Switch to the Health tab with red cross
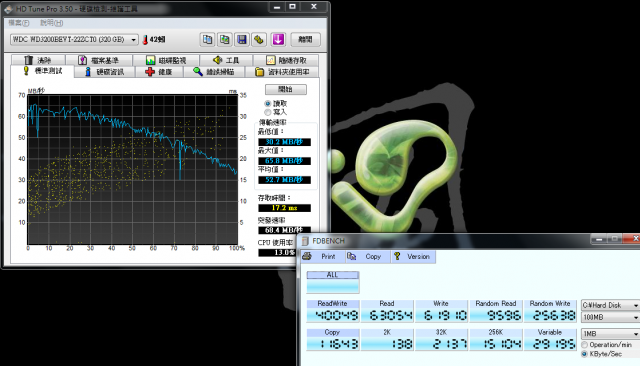This screenshot has height=366, width=640. pos(159,72)
